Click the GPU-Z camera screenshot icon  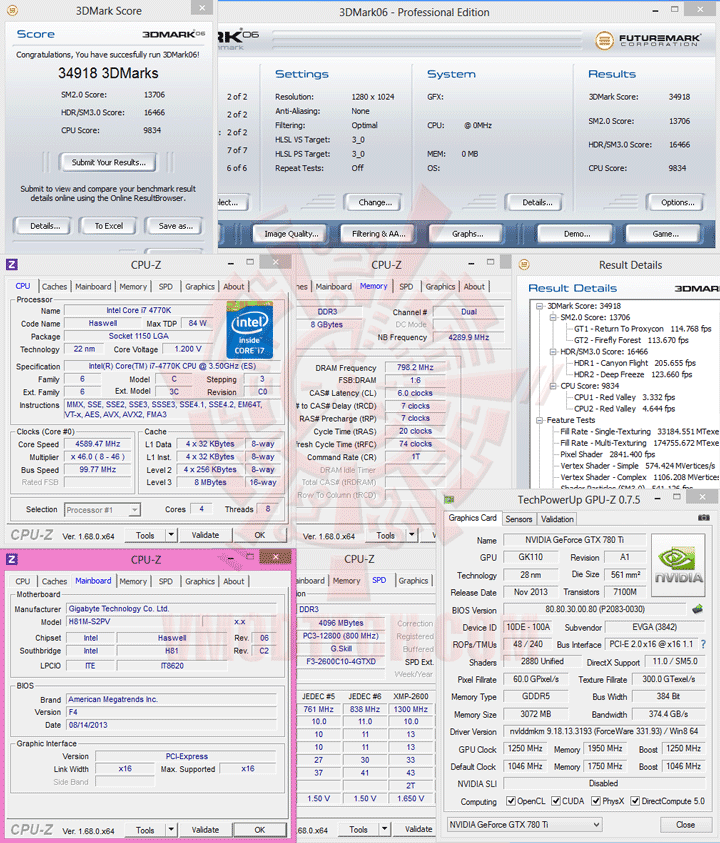(703, 518)
